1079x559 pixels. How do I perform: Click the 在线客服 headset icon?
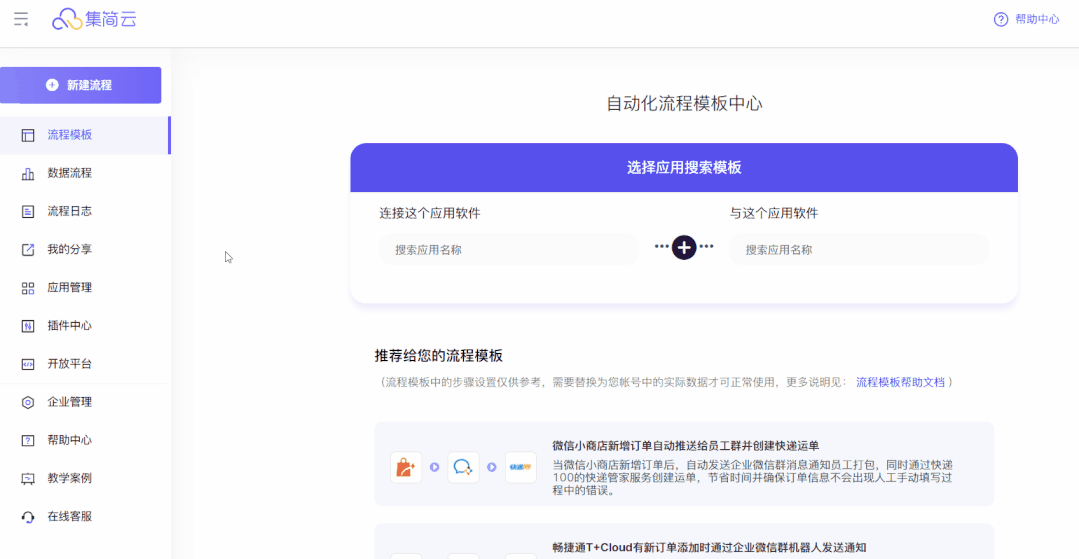28,517
